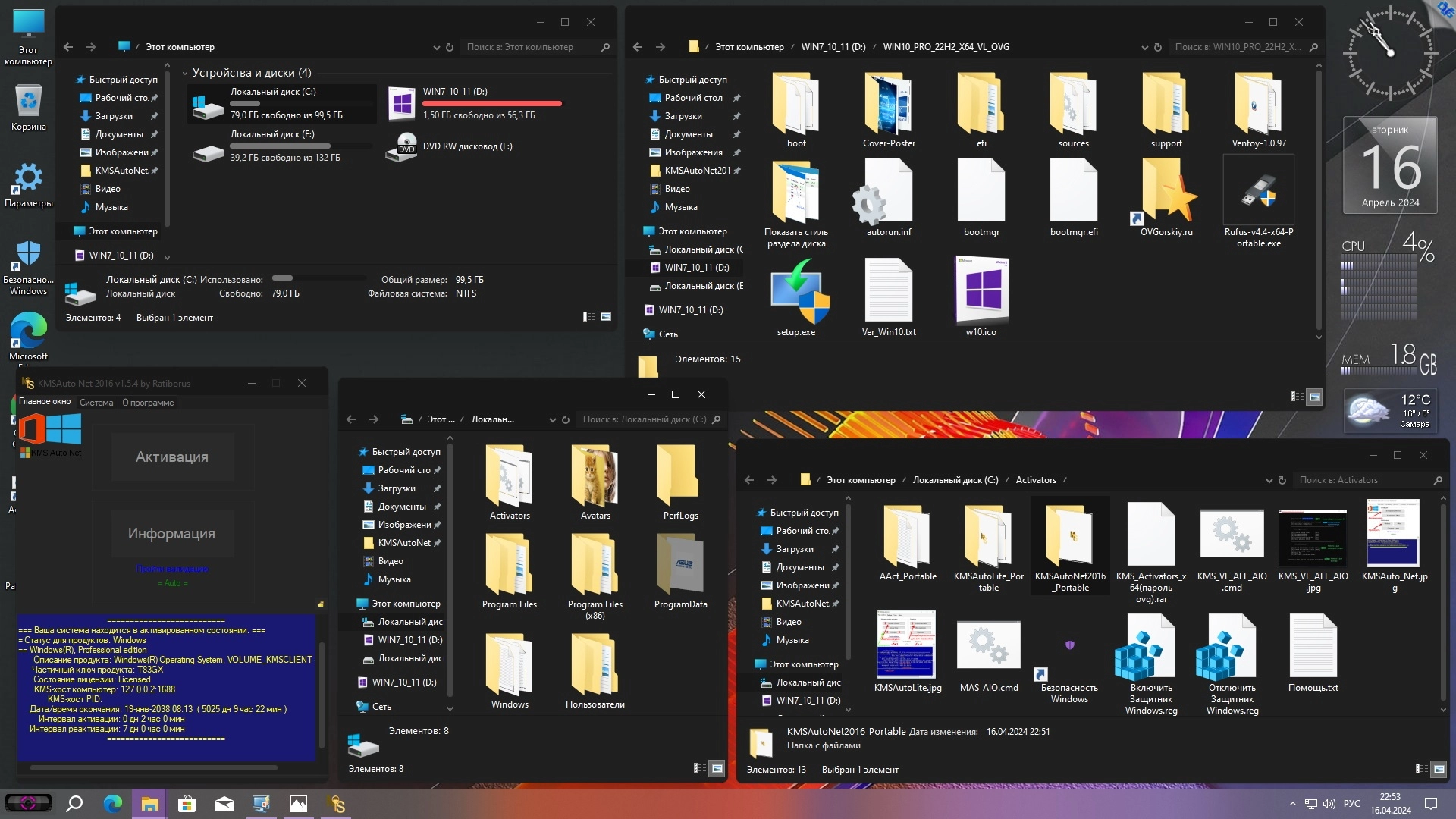The image size is (1456, 819).
Task: Switch to details view in Activators window
Action: click(1422, 769)
